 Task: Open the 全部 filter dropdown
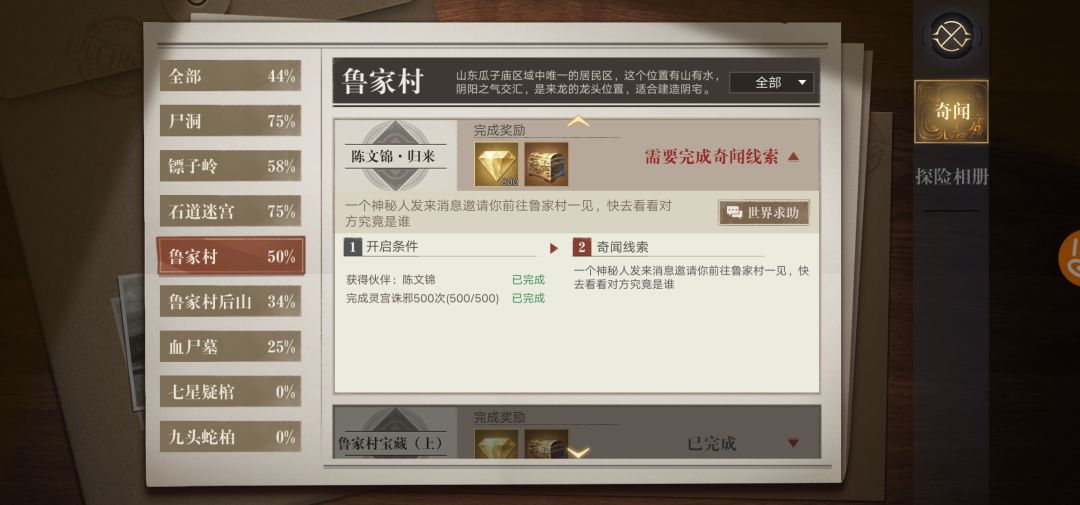coord(771,83)
